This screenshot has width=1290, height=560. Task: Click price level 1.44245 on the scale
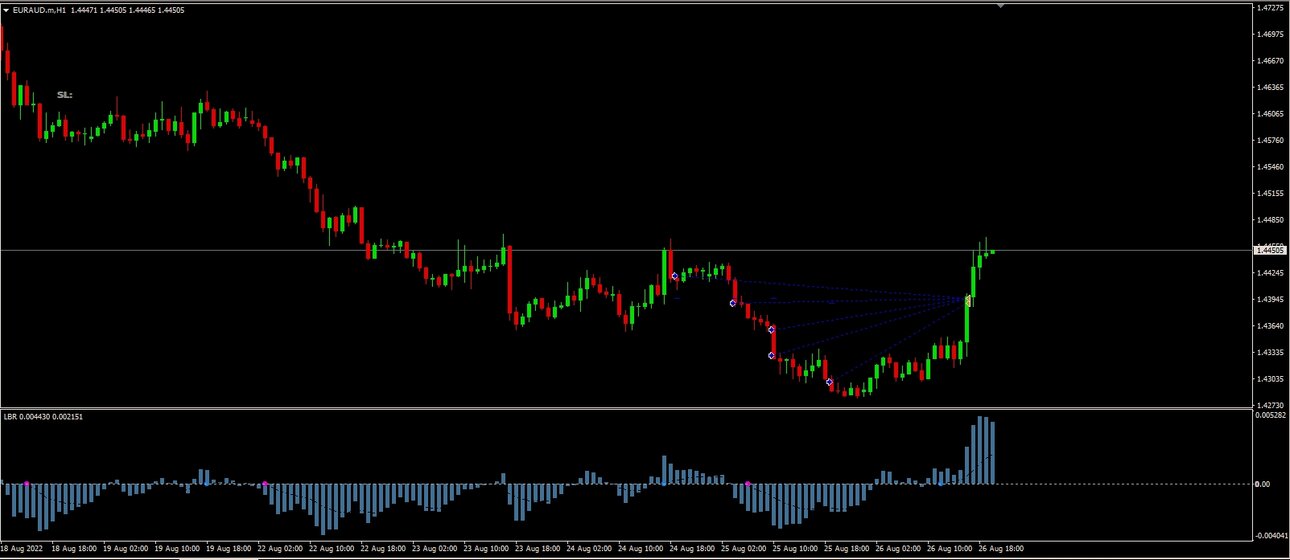[x=1271, y=273]
